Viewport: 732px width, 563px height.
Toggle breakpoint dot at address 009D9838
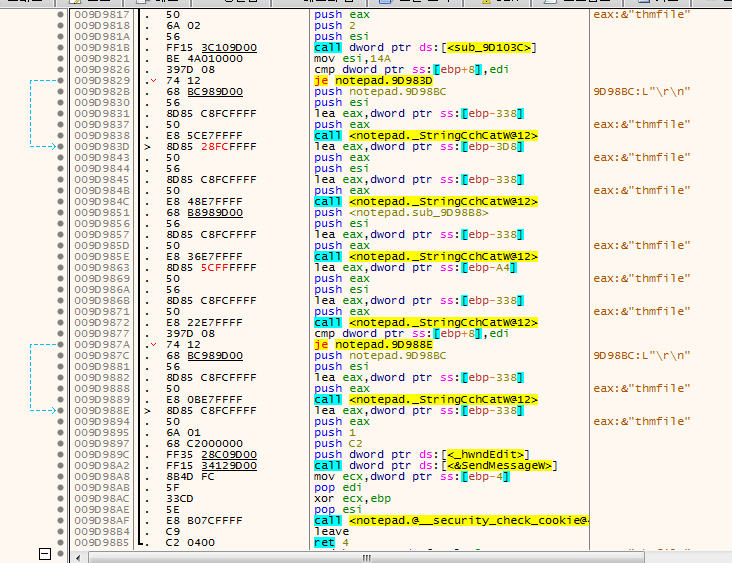coord(60,136)
